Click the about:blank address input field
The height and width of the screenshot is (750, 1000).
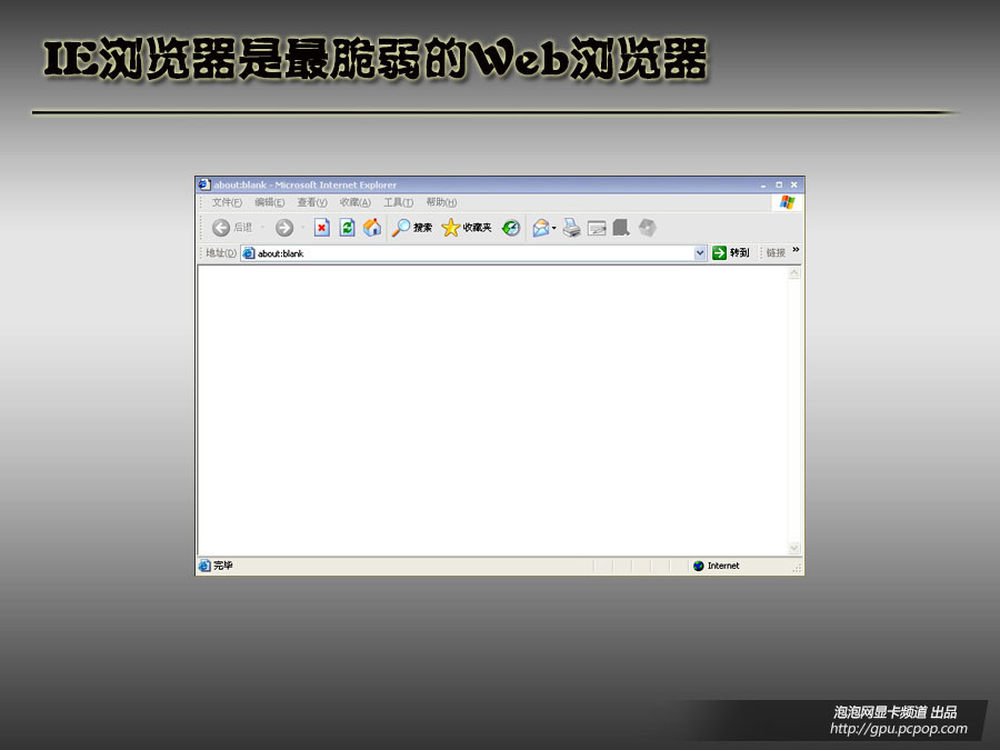(x=474, y=253)
